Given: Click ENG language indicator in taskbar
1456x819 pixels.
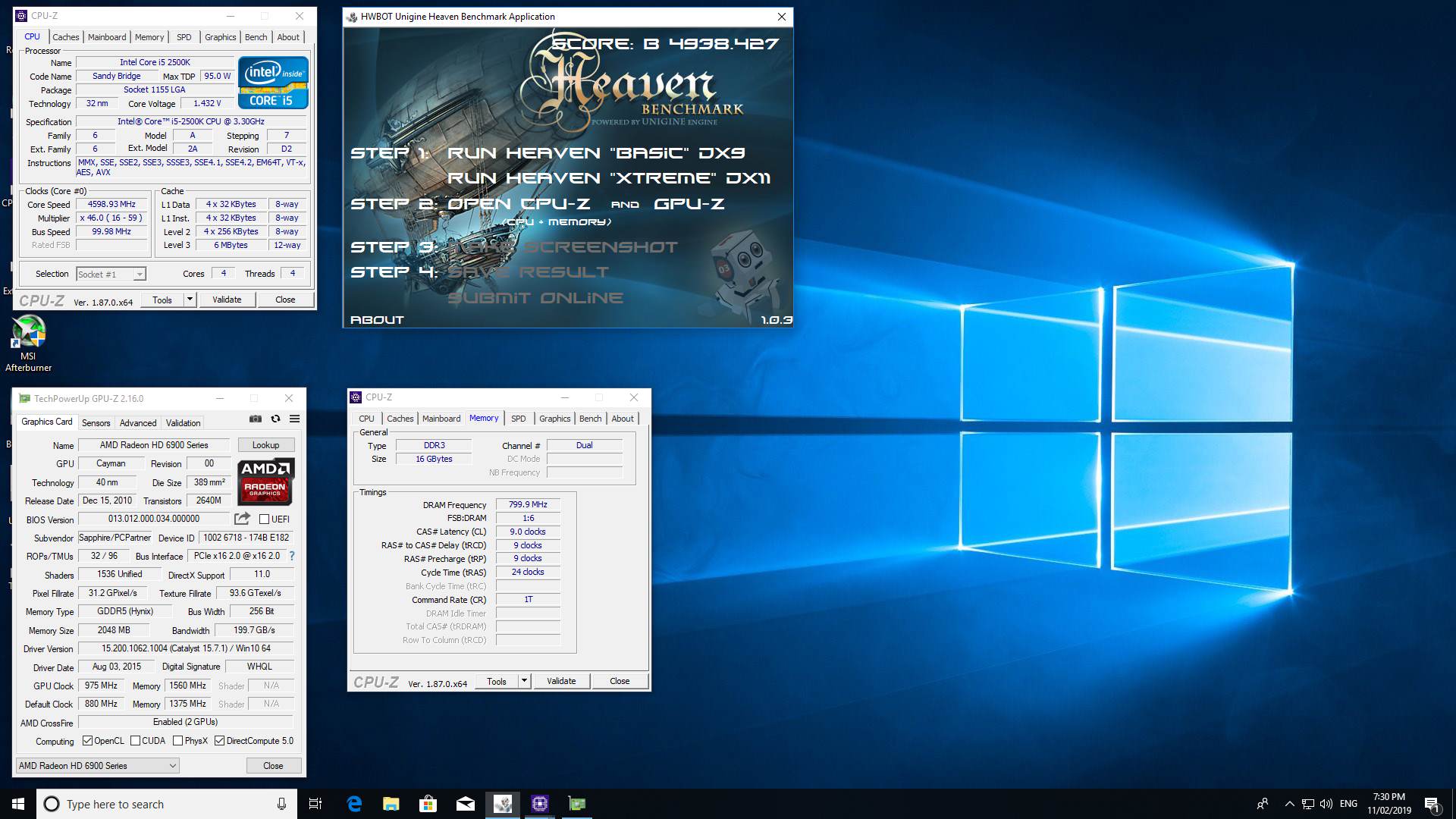Looking at the screenshot, I should [1348, 804].
